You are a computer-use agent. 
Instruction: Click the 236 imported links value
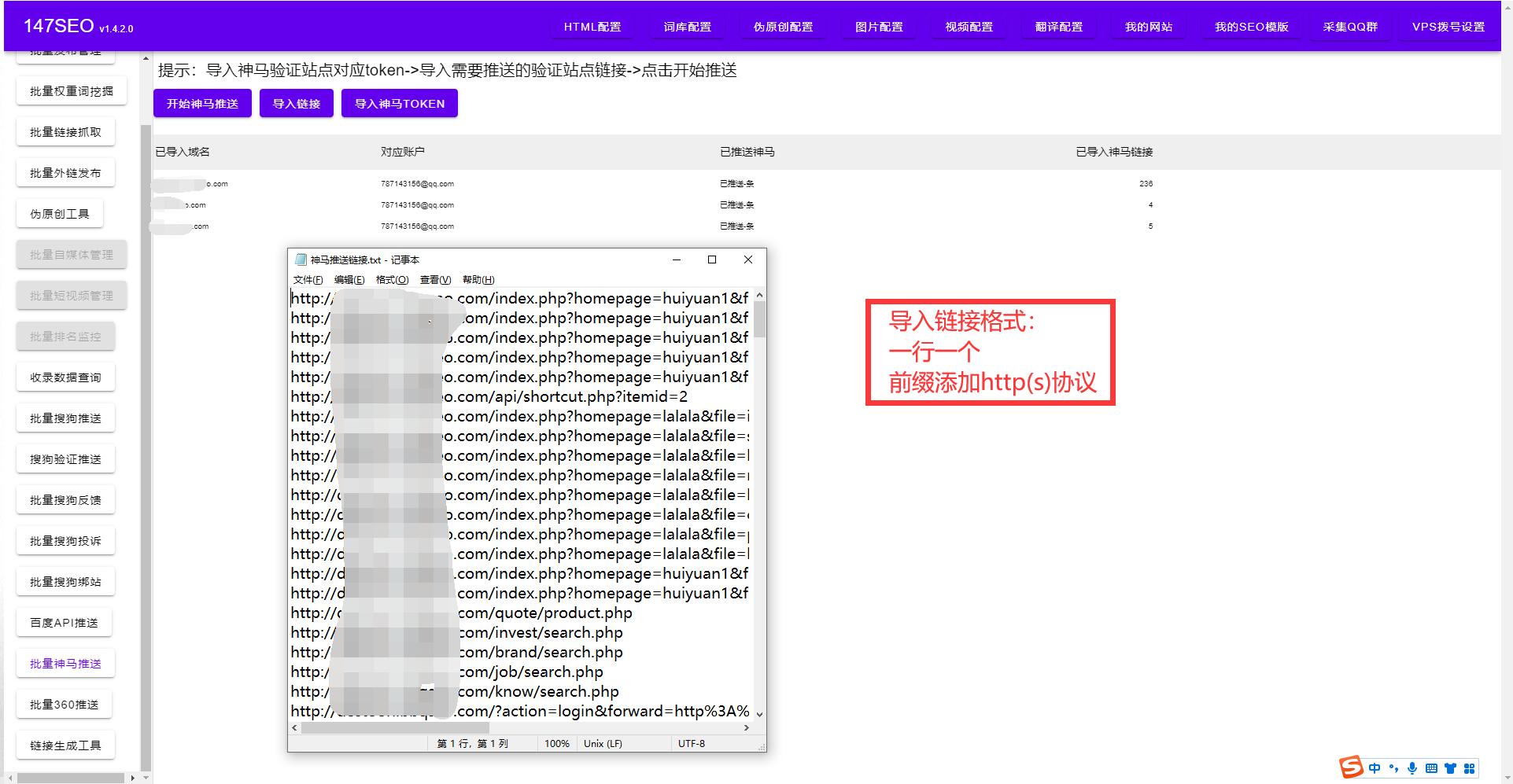pos(1146,184)
